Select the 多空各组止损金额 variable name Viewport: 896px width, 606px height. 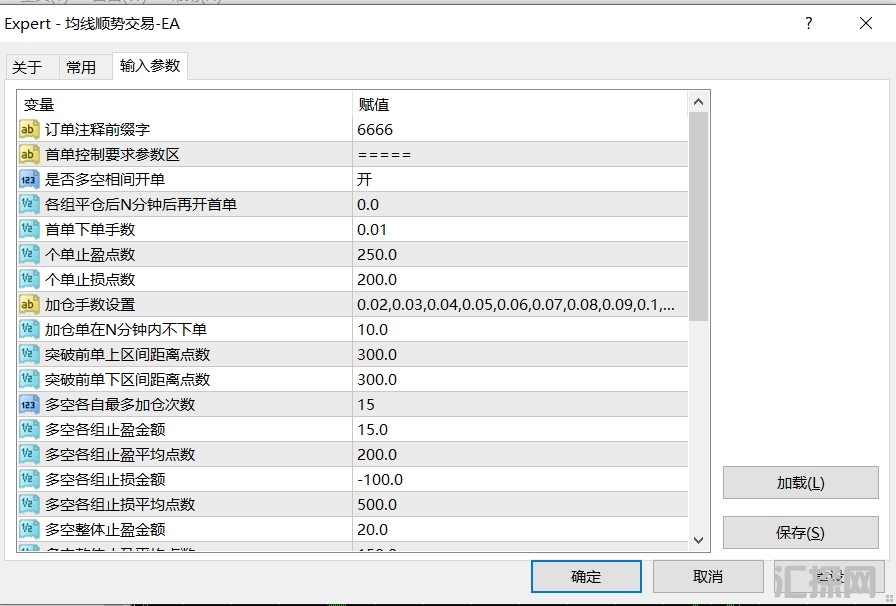(105, 480)
